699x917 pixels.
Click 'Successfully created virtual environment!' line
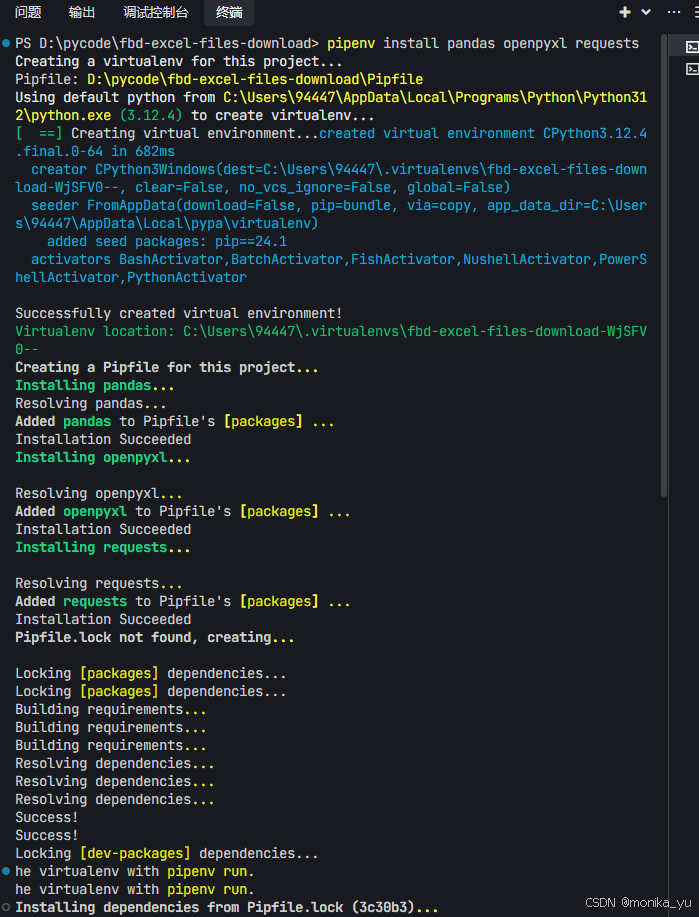point(179,313)
